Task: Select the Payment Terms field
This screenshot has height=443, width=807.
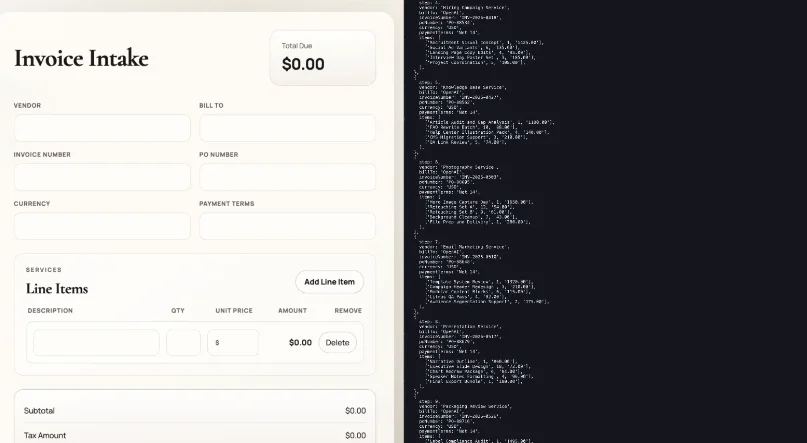Action: (x=287, y=226)
